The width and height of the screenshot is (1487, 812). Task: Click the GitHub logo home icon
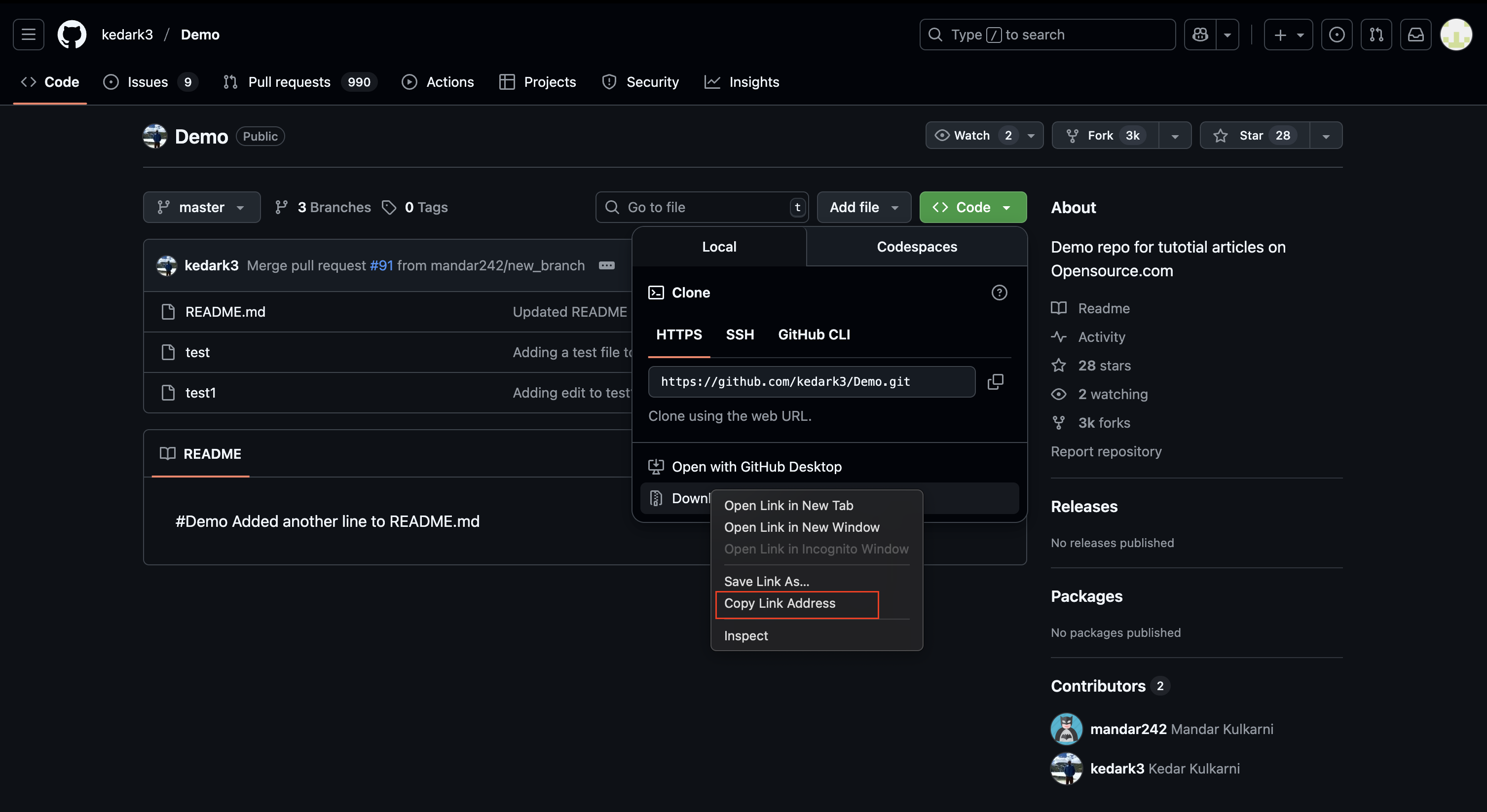click(x=72, y=35)
